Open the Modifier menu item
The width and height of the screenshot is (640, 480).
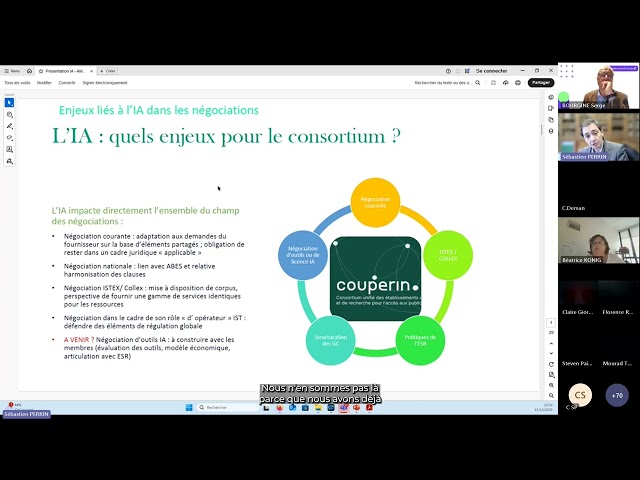[44, 83]
